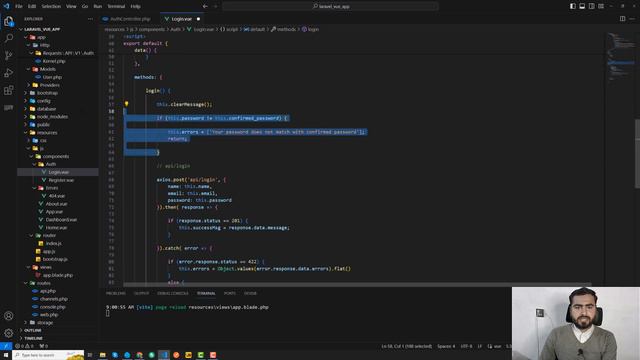Switch to the PROBLEMS panel tab
The image size is (640, 360).
pyautogui.click(x=116, y=293)
